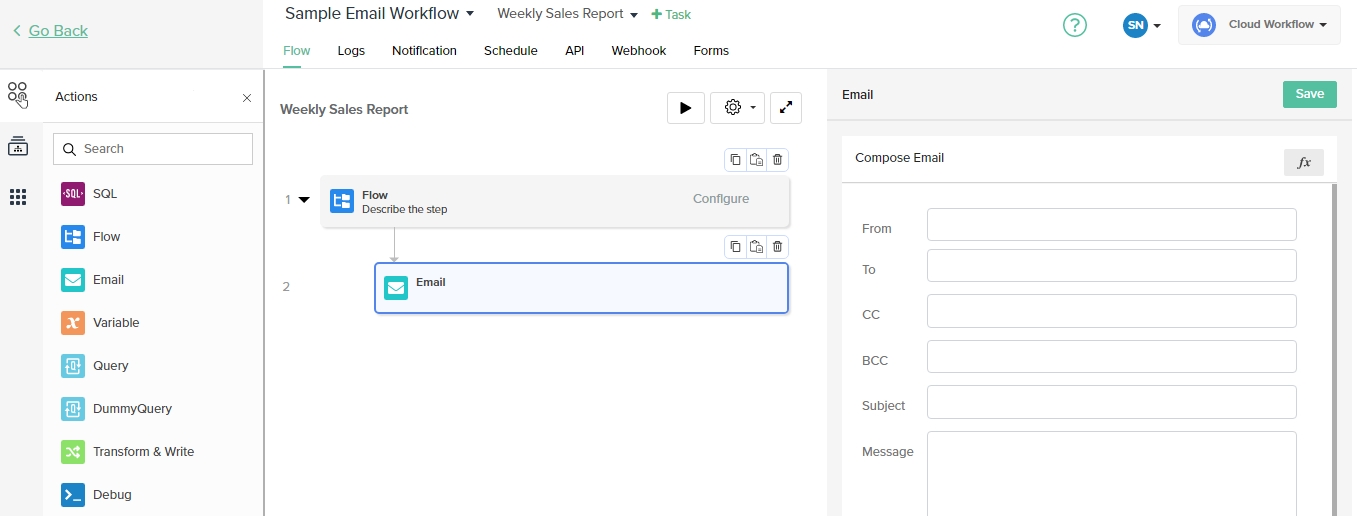Switch to the Logs tab

pyautogui.click(x=351, y=51)
